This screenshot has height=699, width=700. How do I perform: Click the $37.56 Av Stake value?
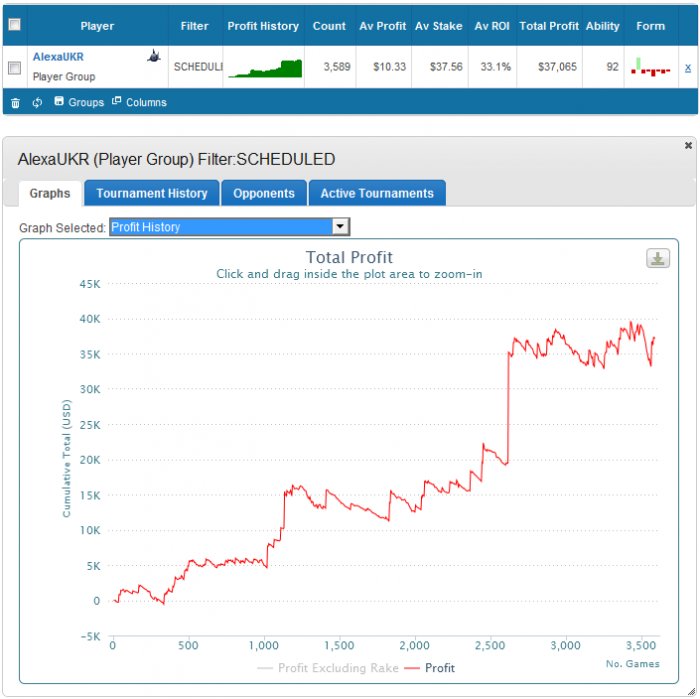(446, 67)
